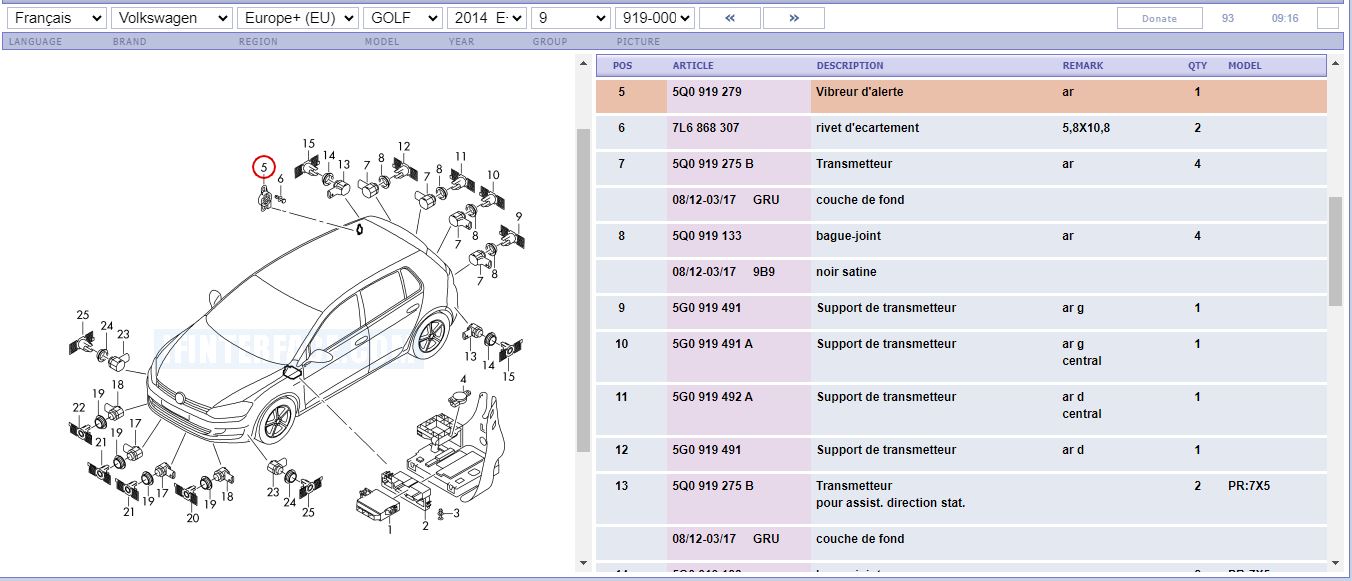Open the Europe+ (EU) region dropdown
The width and height of the screenshot is (1352, 581).
click(x=298, y=18)
